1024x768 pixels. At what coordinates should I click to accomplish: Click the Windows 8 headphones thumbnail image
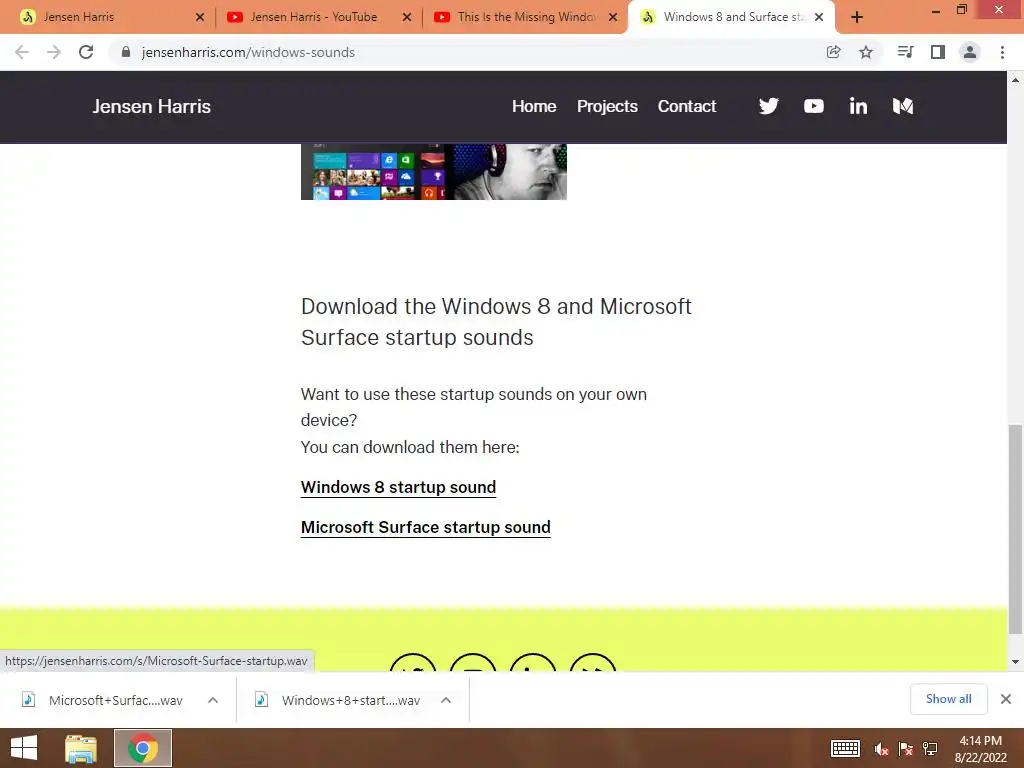(x=434, y=172)
